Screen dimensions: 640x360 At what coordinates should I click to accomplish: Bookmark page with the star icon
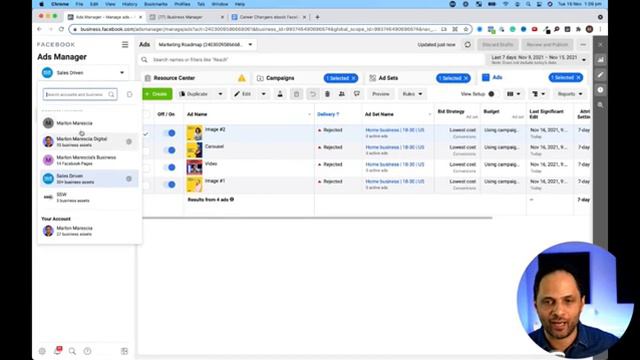click(x=466, y=29)
